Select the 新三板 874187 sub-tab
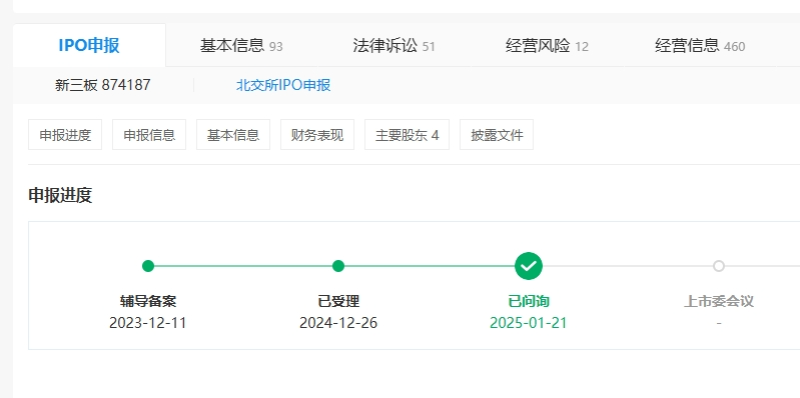The image size is (800, 398). click(103, 85)
